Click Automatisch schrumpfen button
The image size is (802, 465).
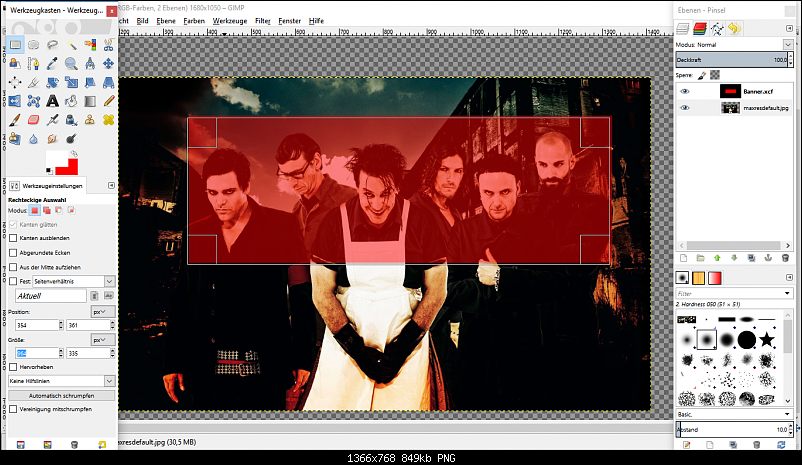pyautogui.click(x=61, y=395)
